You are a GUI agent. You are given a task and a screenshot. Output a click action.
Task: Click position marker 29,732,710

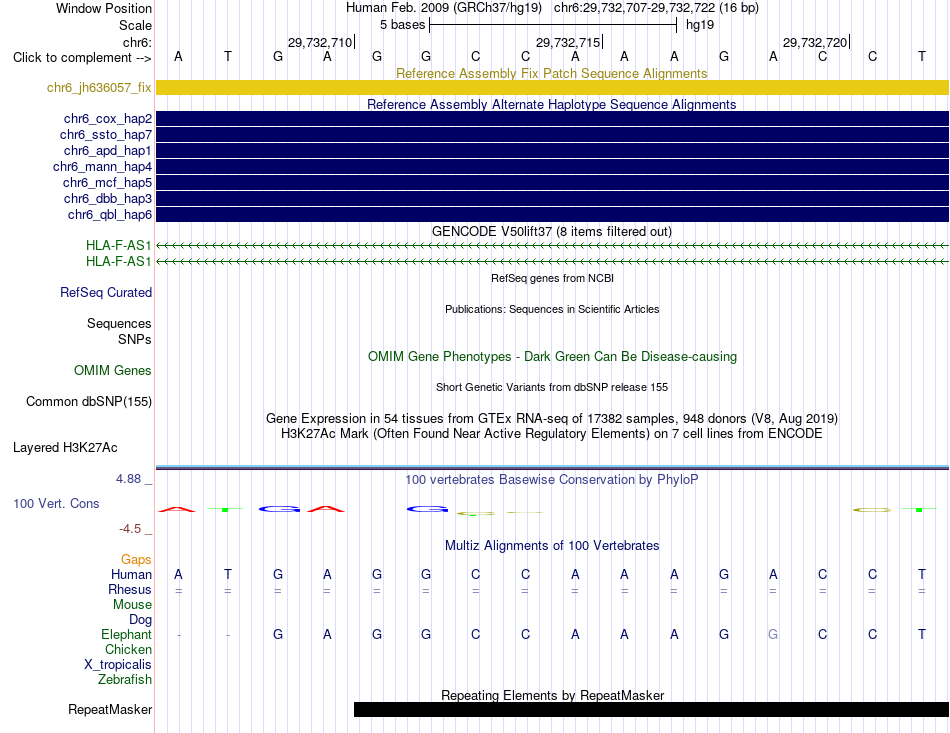320,42
